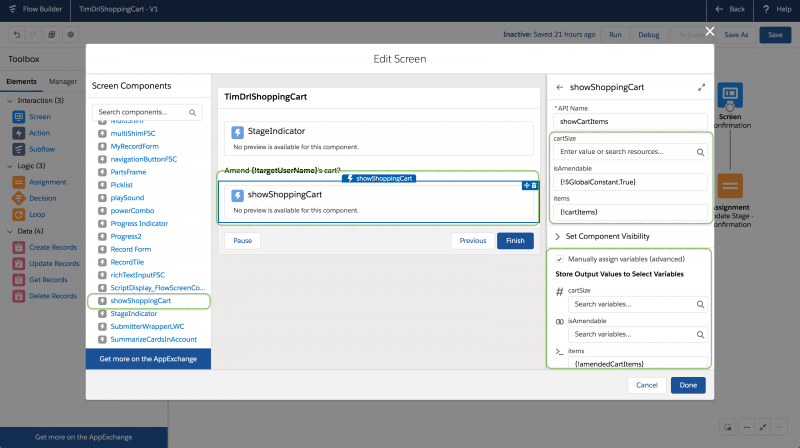Click the Save button
Image resolution: width=800 pixels, height=448 pixels.
coord(775,35)
